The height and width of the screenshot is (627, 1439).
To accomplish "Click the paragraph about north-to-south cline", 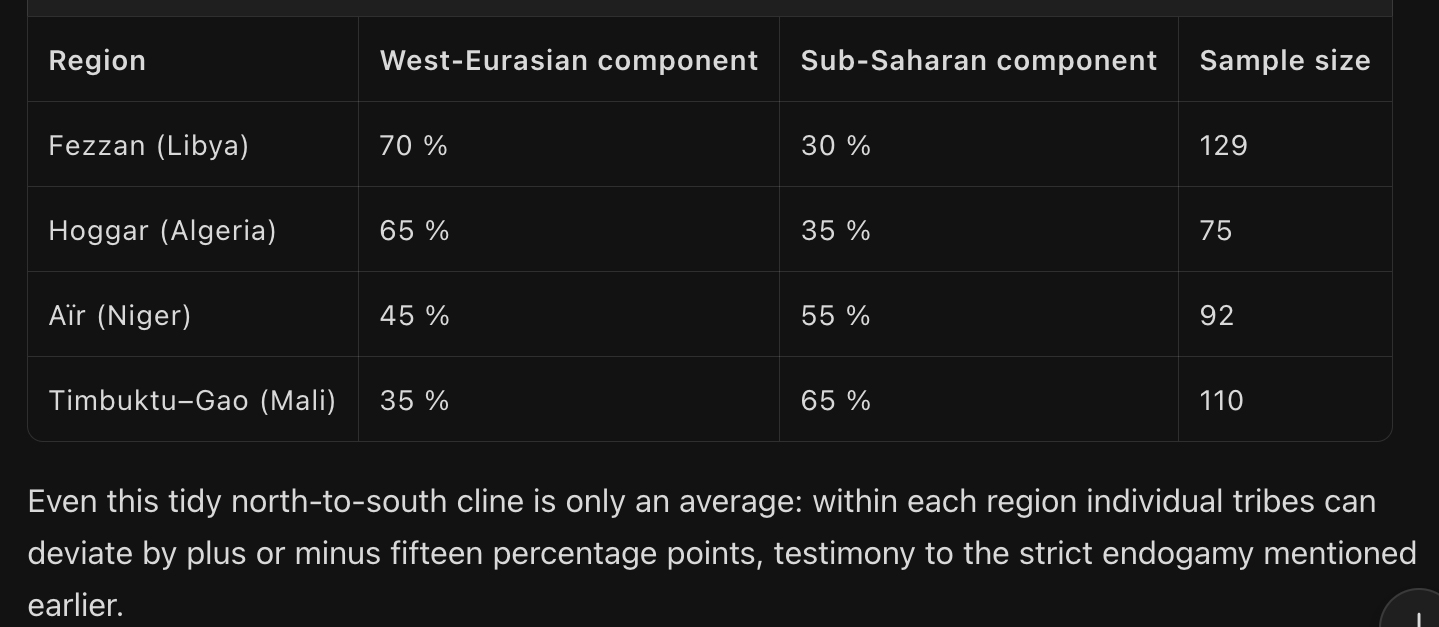I will pyautogui.click(x=700, y=553).
